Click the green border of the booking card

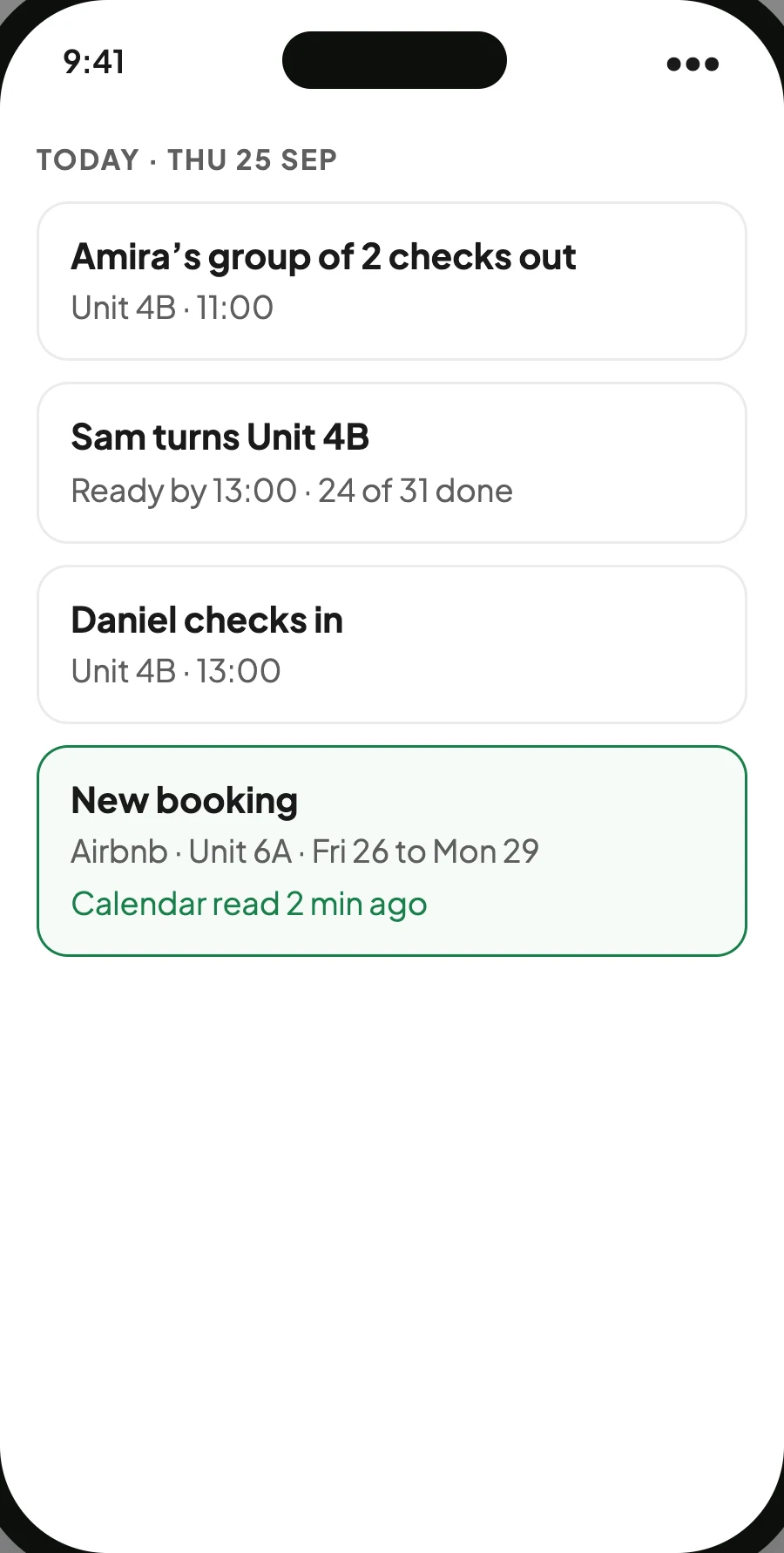392,747
